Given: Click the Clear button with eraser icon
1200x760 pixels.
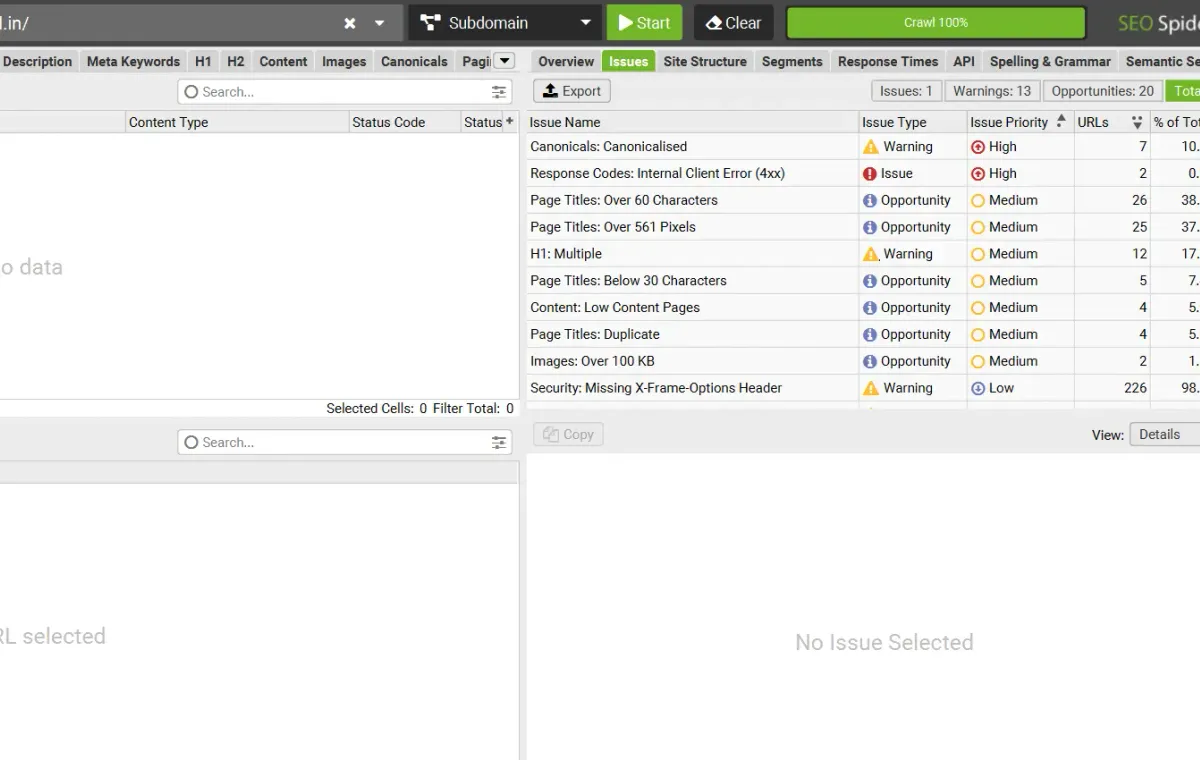Looking at the screenshot, I should (733, 22).
